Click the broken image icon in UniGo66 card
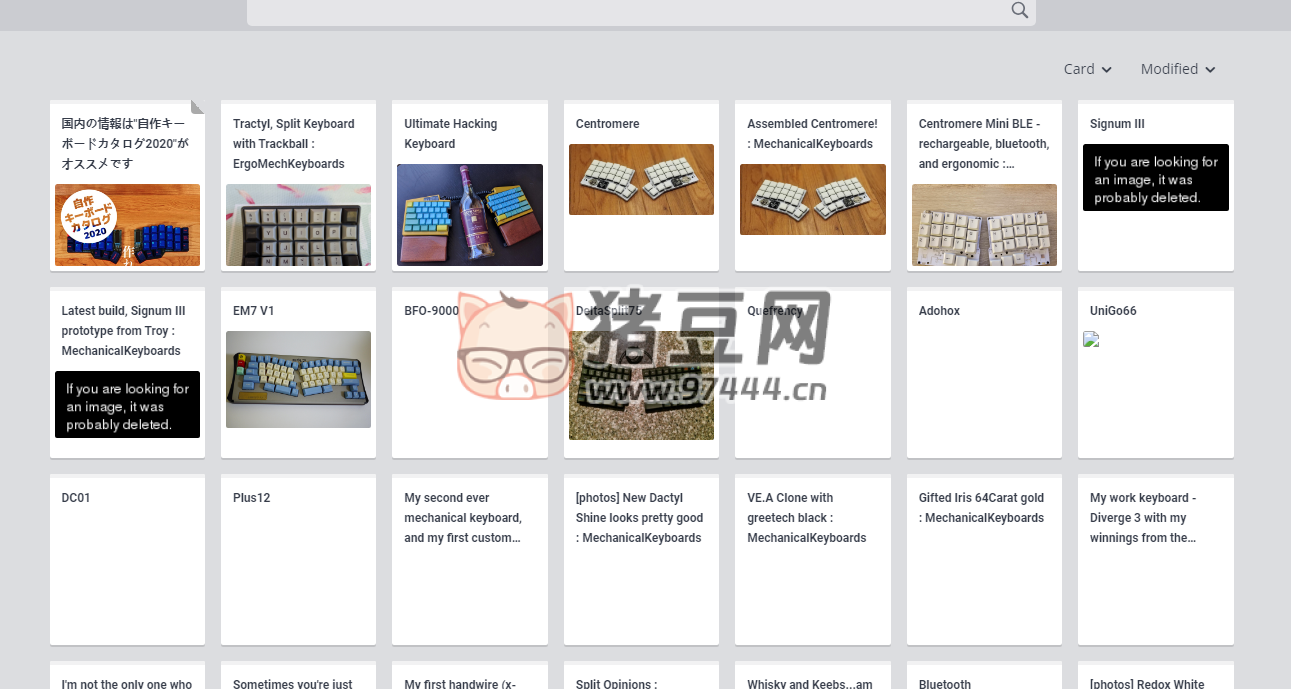Image resolution: width=1291 pixels, height=689 pixels. (x=1091, y=340)
